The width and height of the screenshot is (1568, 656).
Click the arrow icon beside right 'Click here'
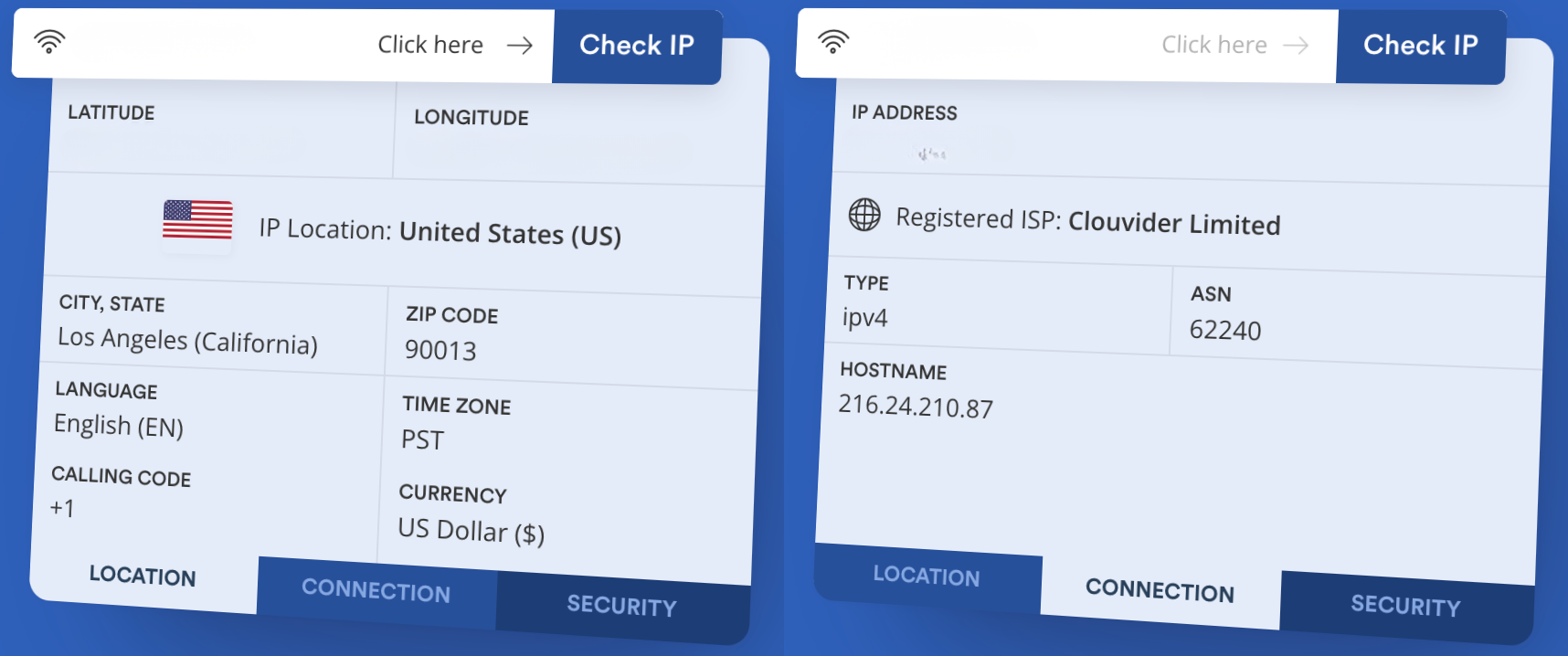[1296, 46]
